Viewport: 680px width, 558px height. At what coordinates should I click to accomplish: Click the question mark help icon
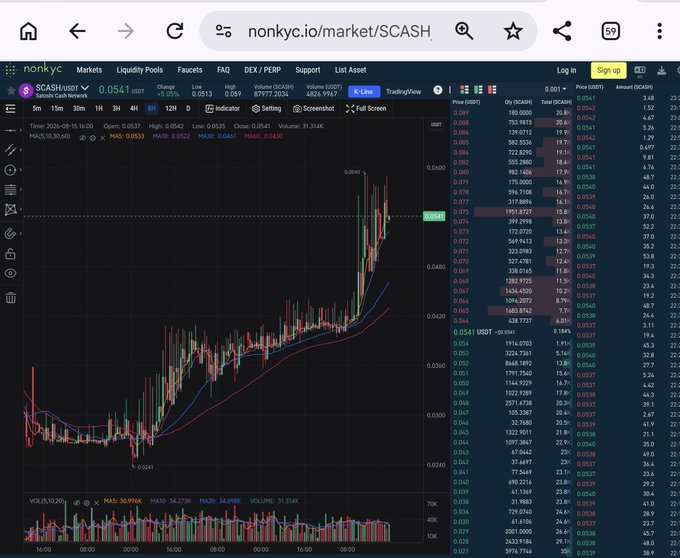click(438, 90)
